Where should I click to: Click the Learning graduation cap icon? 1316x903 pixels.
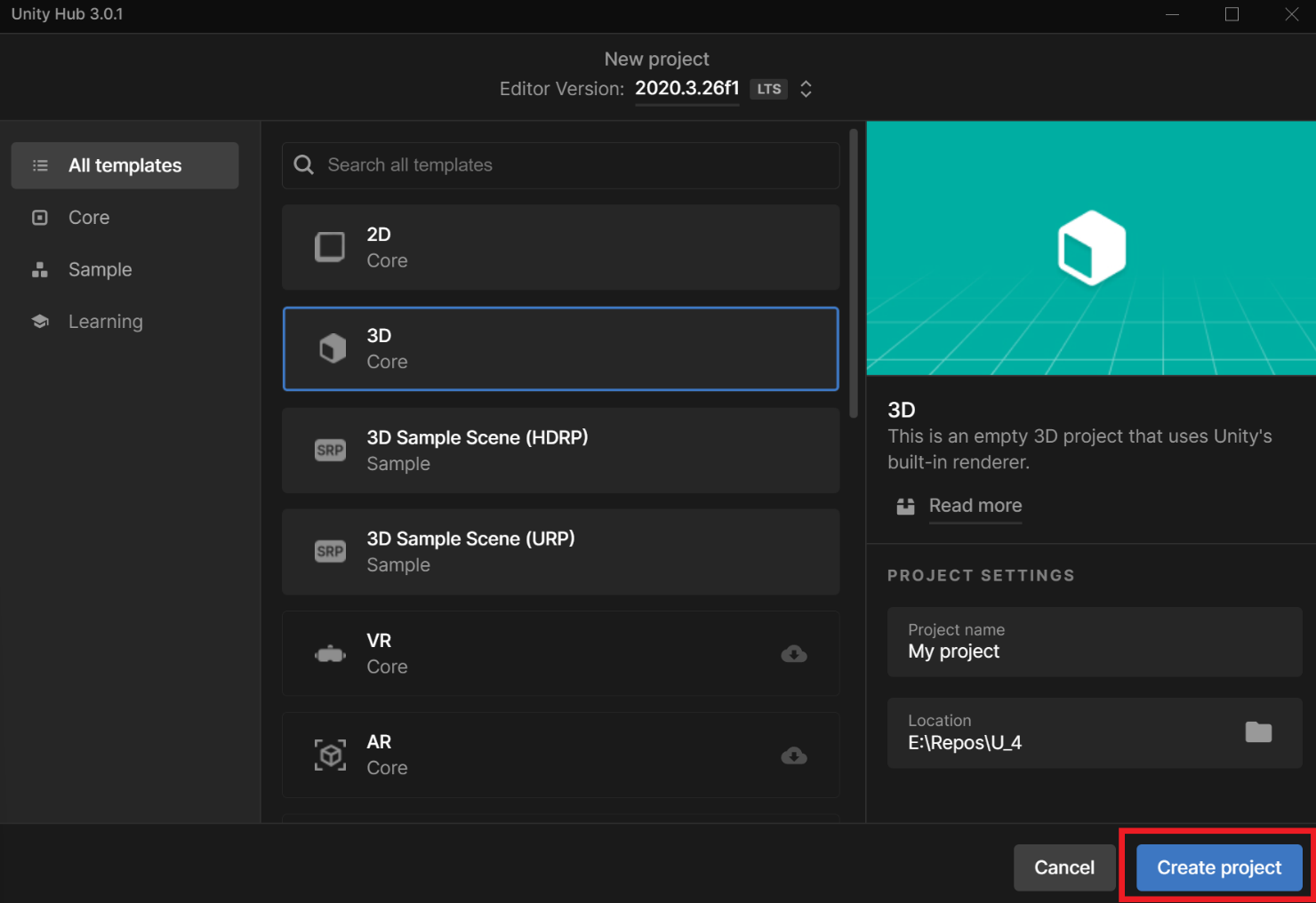pos(40,322)
